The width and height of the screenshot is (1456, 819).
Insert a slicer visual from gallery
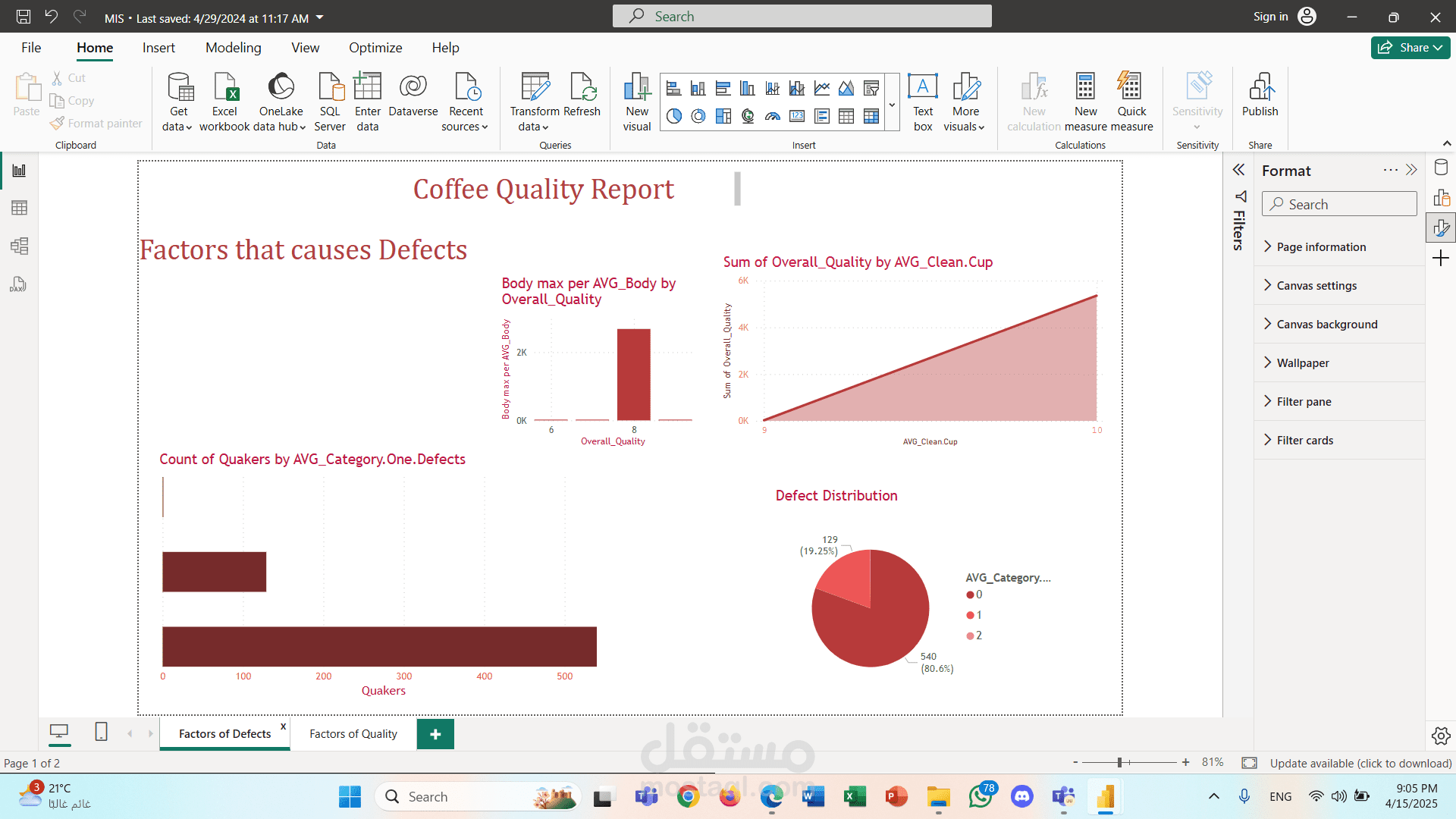(871, 89)
